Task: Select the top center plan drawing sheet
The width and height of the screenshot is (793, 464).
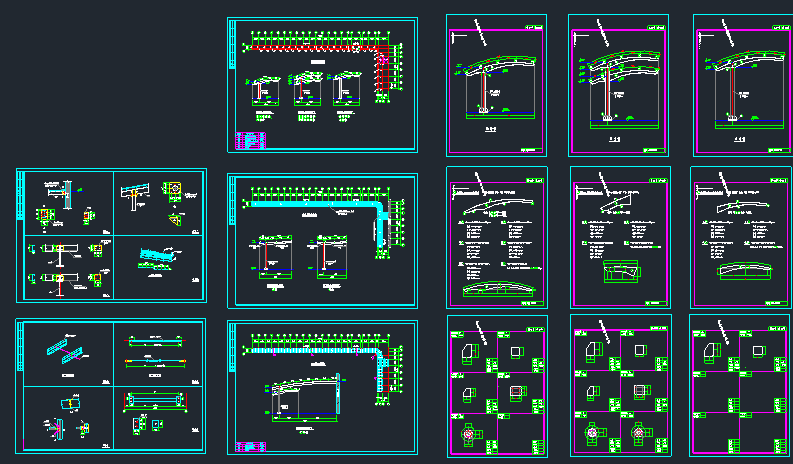Action: click(322, 85)
